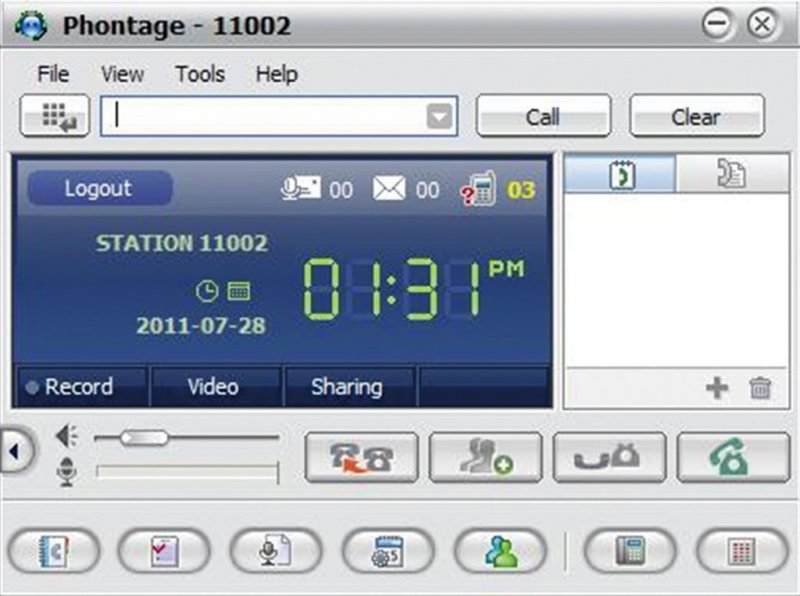Click the call transfer button

click(x=361, y=457)
